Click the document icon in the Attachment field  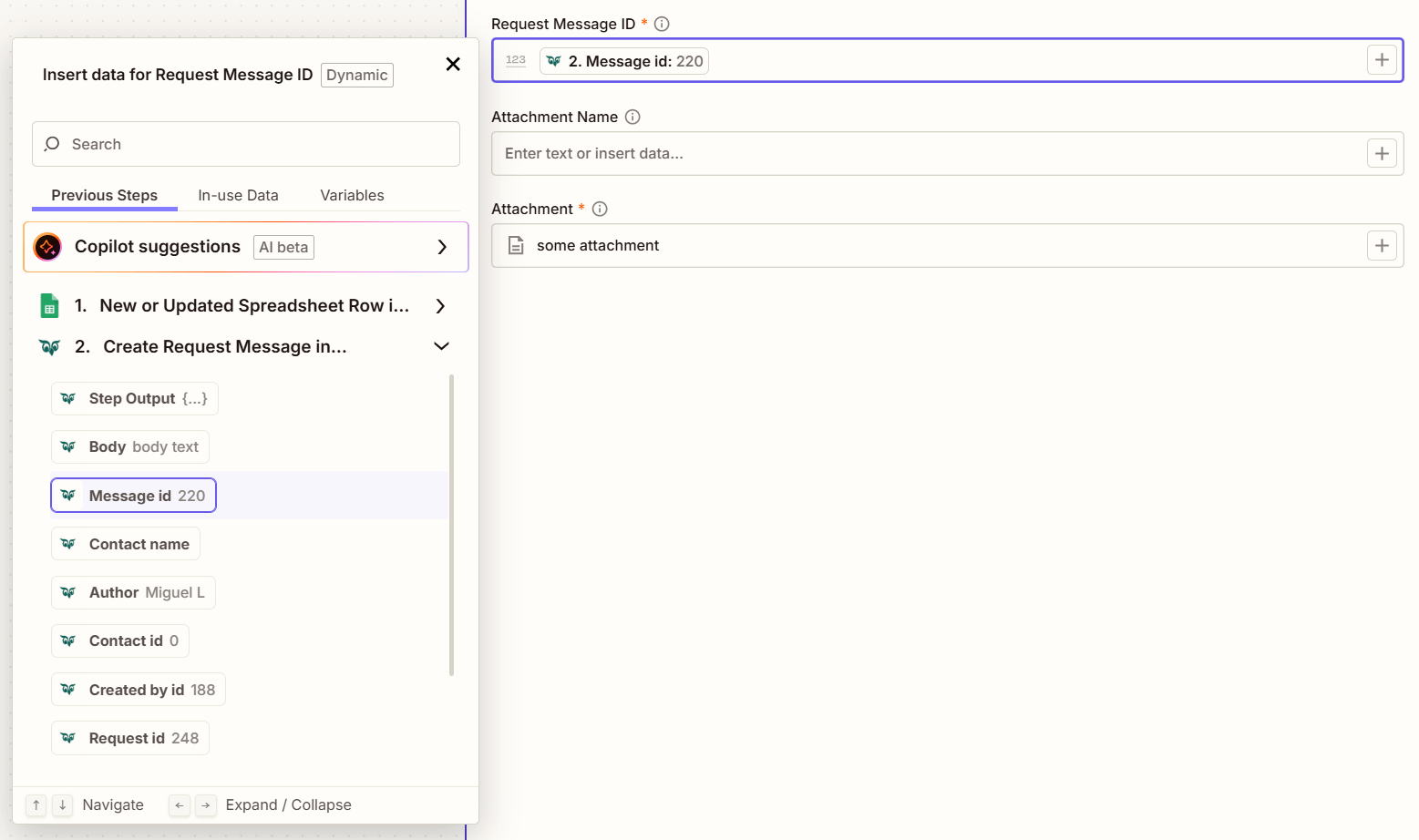[x=516, y=245]
